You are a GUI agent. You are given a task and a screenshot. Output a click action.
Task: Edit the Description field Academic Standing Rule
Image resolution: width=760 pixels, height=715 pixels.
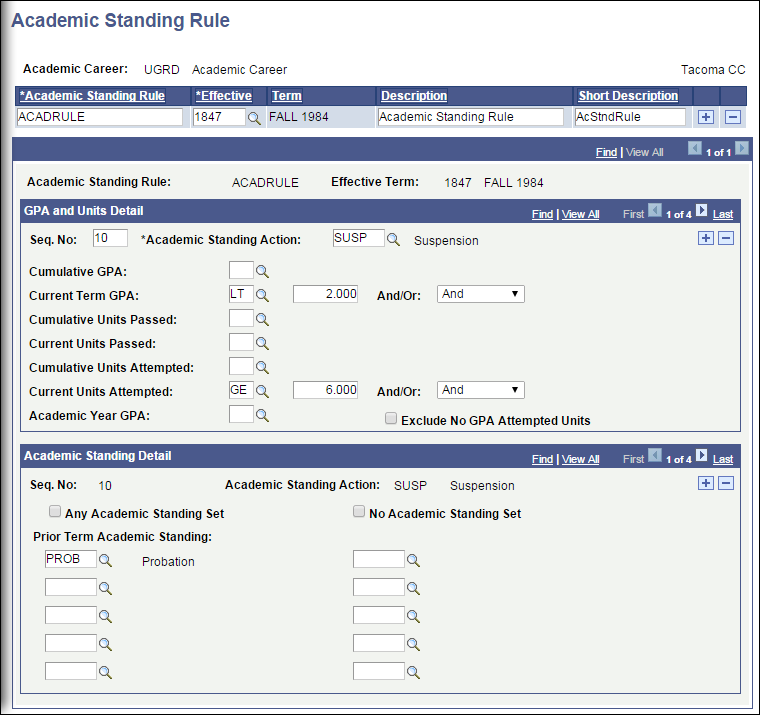pyautogui.click(x=471, y=117)
